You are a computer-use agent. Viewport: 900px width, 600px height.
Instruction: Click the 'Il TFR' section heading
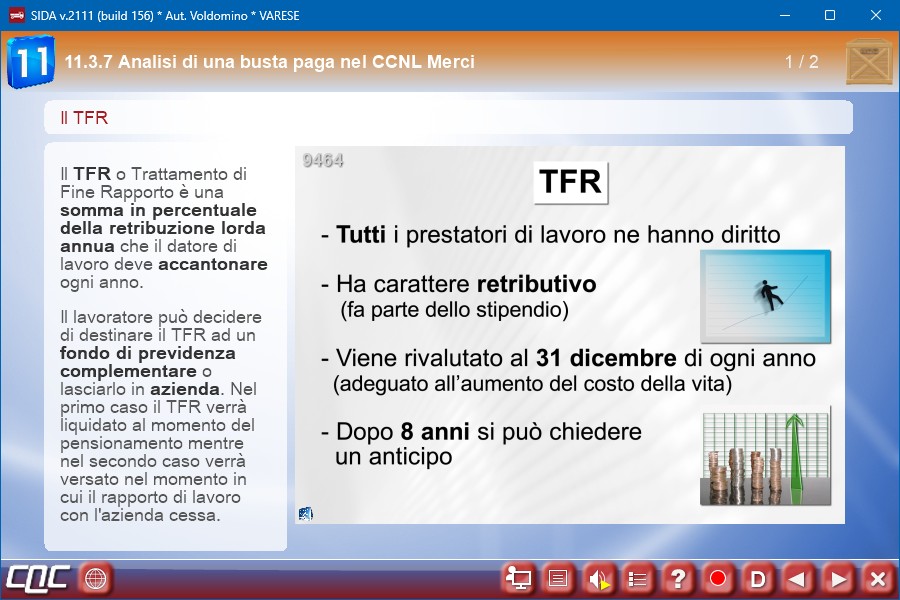click(84, 118)
